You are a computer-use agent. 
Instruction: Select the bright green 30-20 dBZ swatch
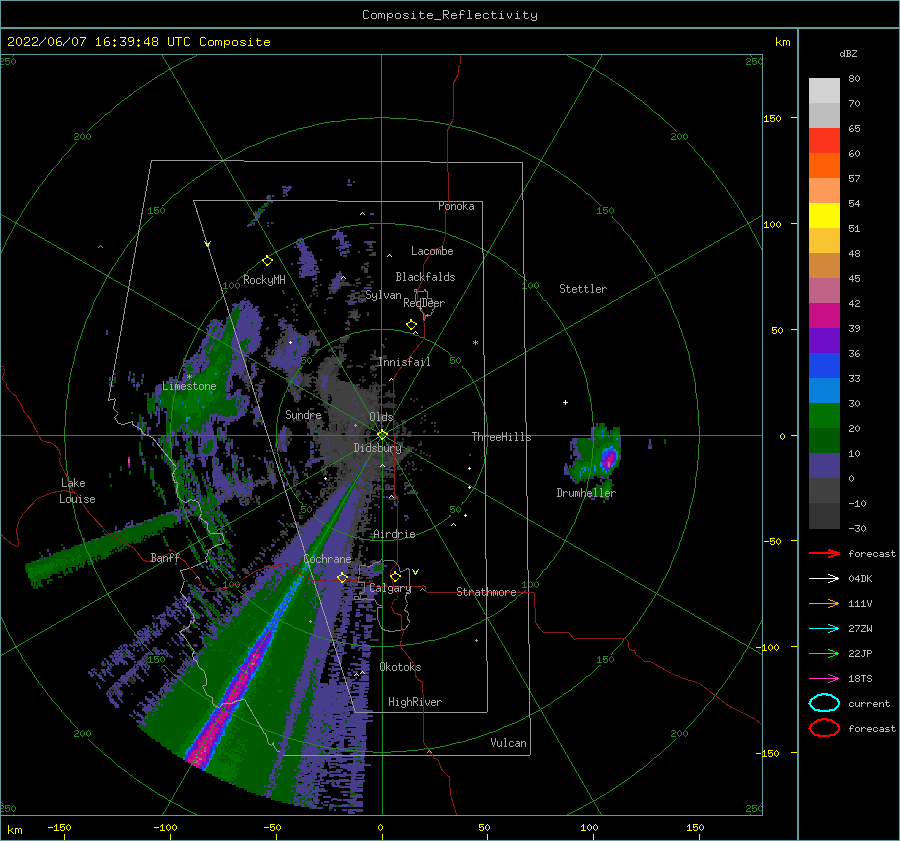point(824,416)
